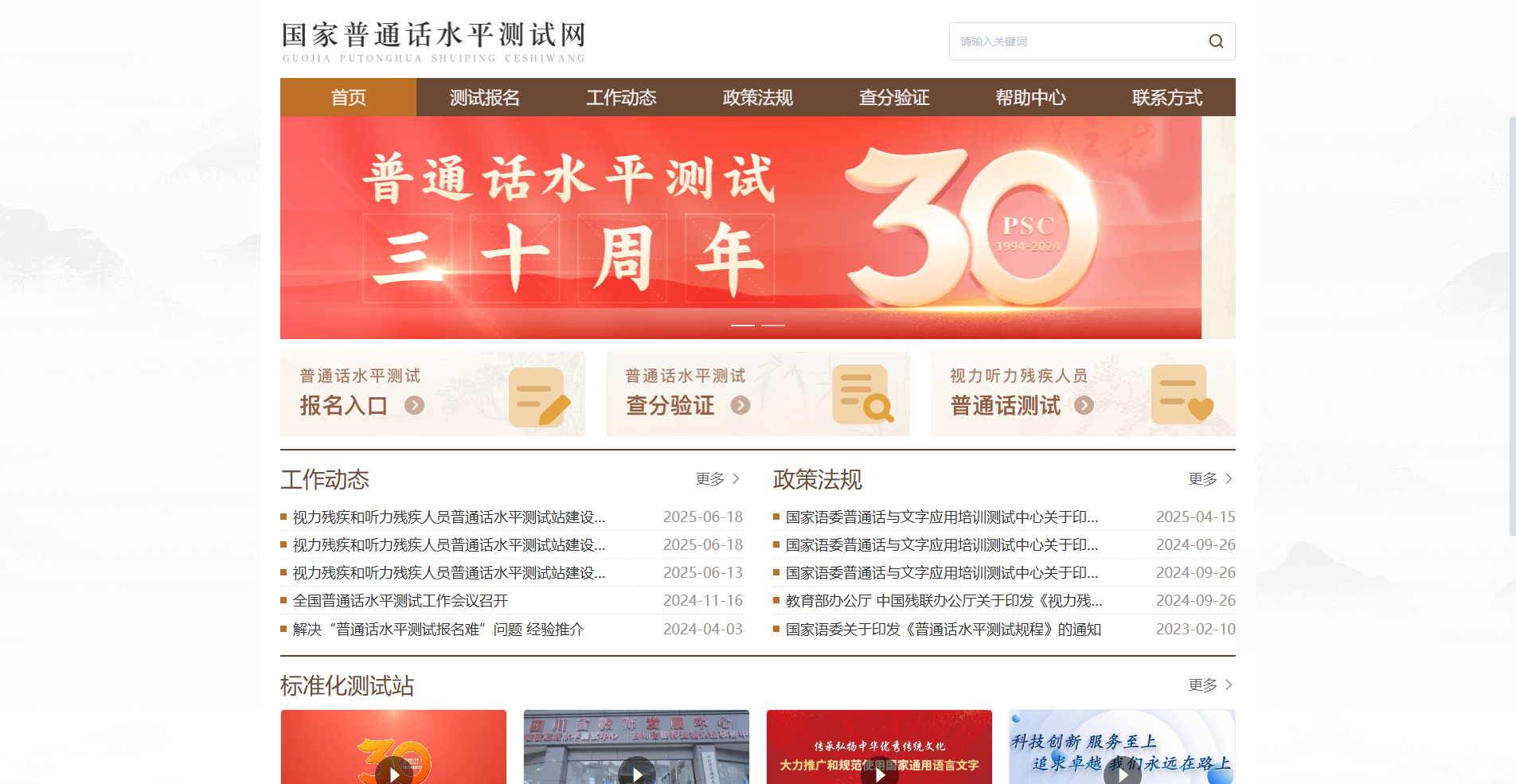Click the arrow icon on 普通话测试 card
Viewport: 1516px width, 784px height.
click(1083, 405)
